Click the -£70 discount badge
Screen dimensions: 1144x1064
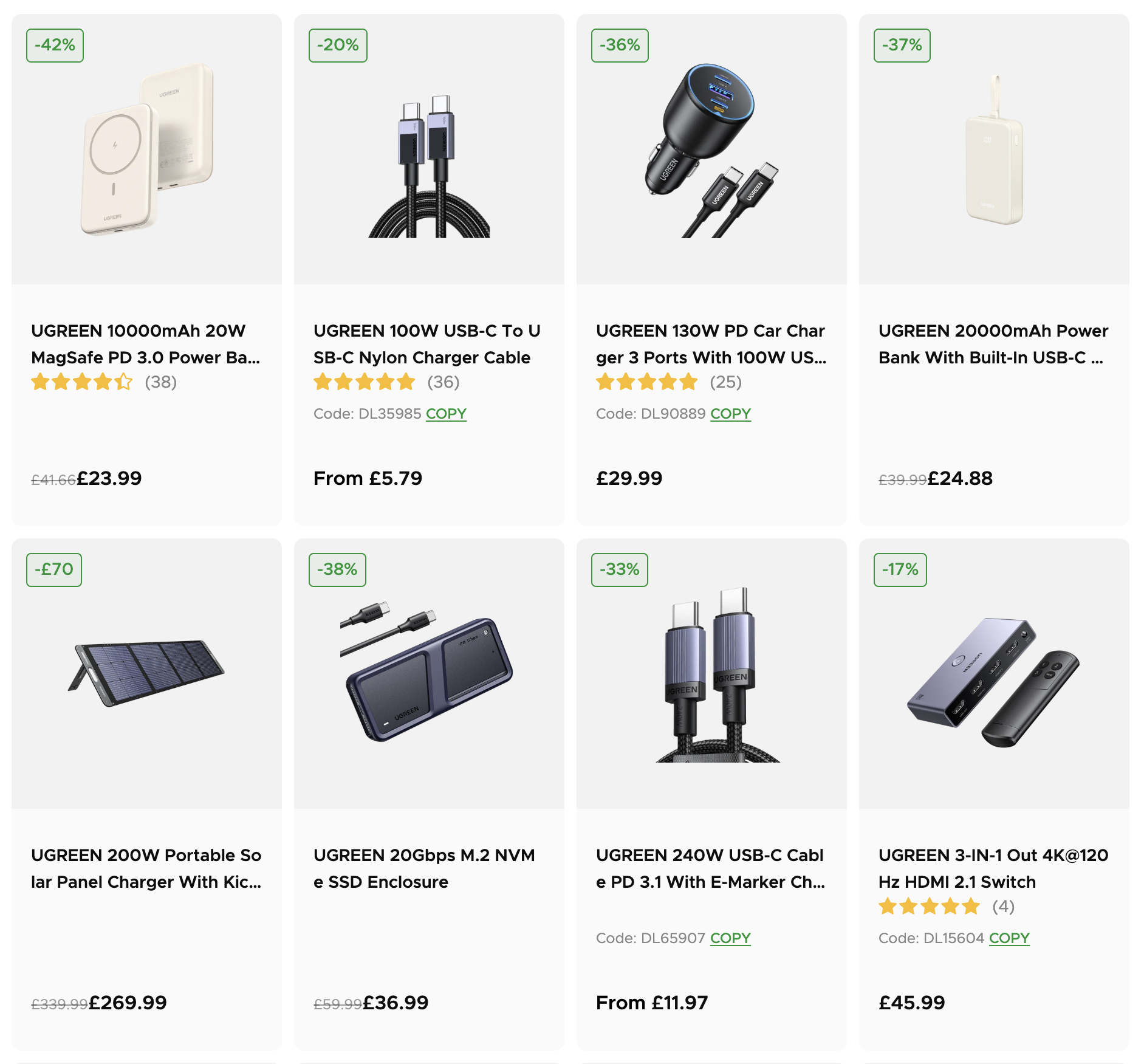click(54, 569)
